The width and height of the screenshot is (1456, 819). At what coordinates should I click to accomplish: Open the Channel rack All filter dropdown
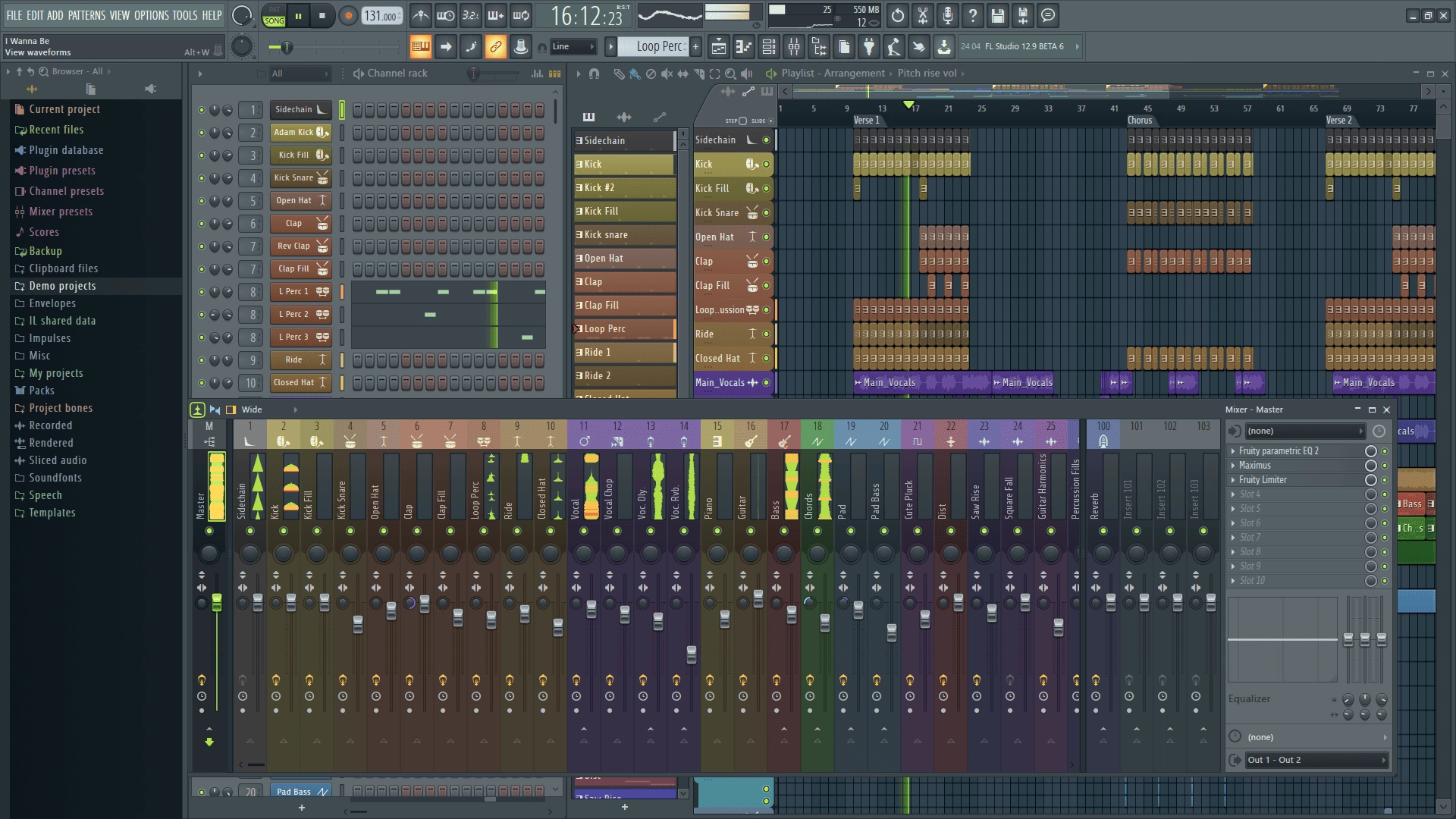click(301, 74)
